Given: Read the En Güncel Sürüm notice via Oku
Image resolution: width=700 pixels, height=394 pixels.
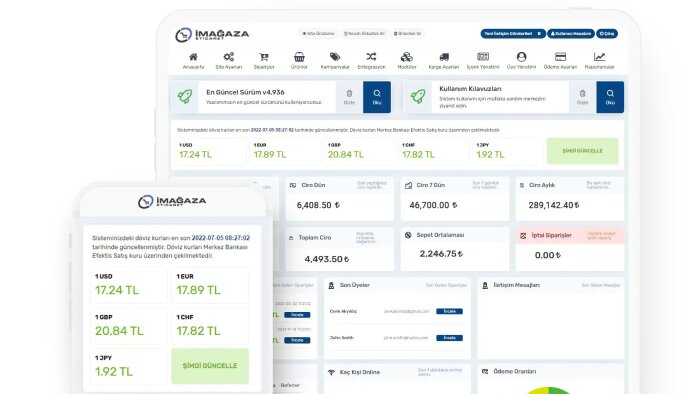Looking at the screenshot, I should (377, 97).
